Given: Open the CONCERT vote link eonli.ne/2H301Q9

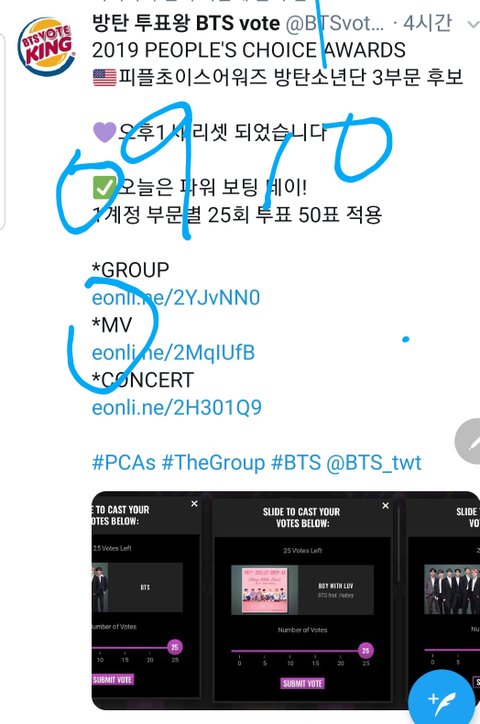Looking at the screenshot, I should click(x=177, y=407).
